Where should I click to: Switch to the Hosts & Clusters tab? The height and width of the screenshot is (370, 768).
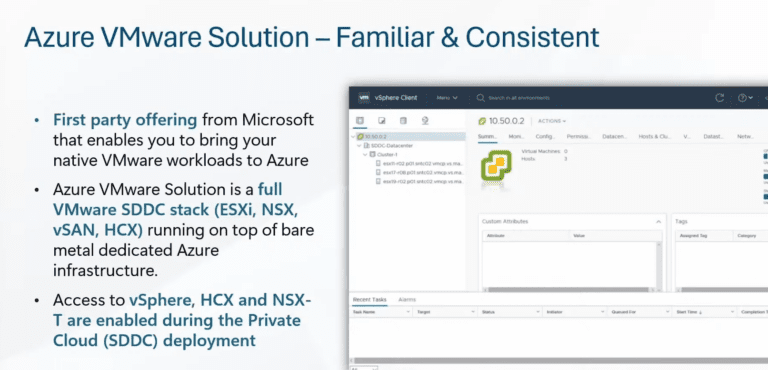click(x=654, y=137)
